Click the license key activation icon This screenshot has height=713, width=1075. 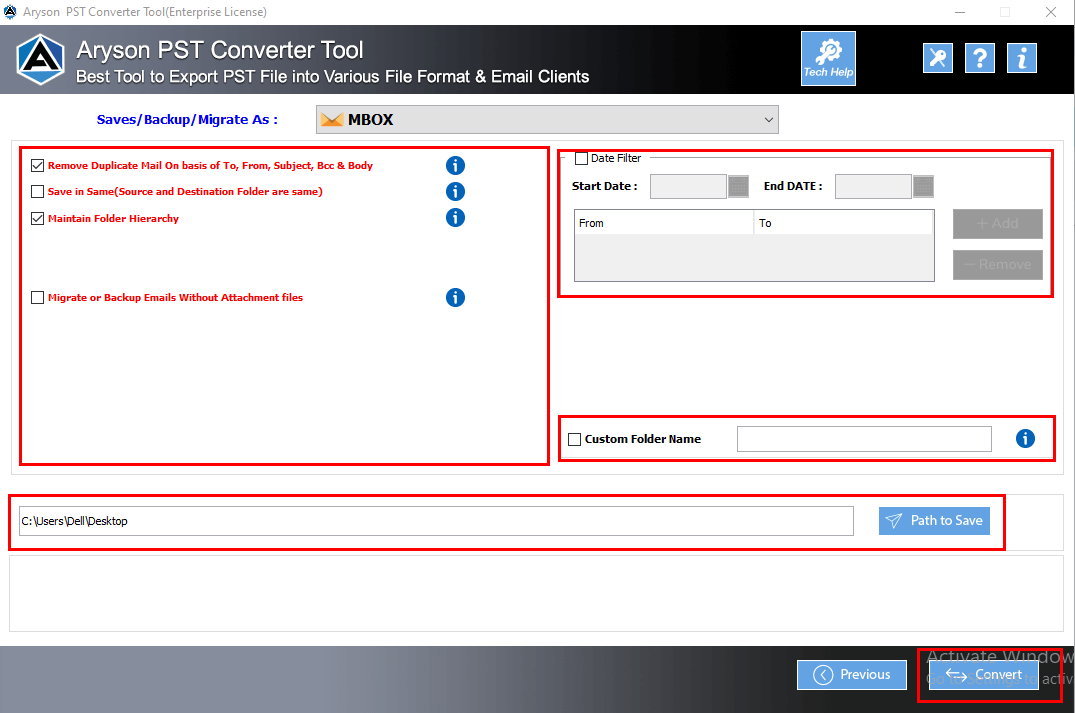(938, 58)
